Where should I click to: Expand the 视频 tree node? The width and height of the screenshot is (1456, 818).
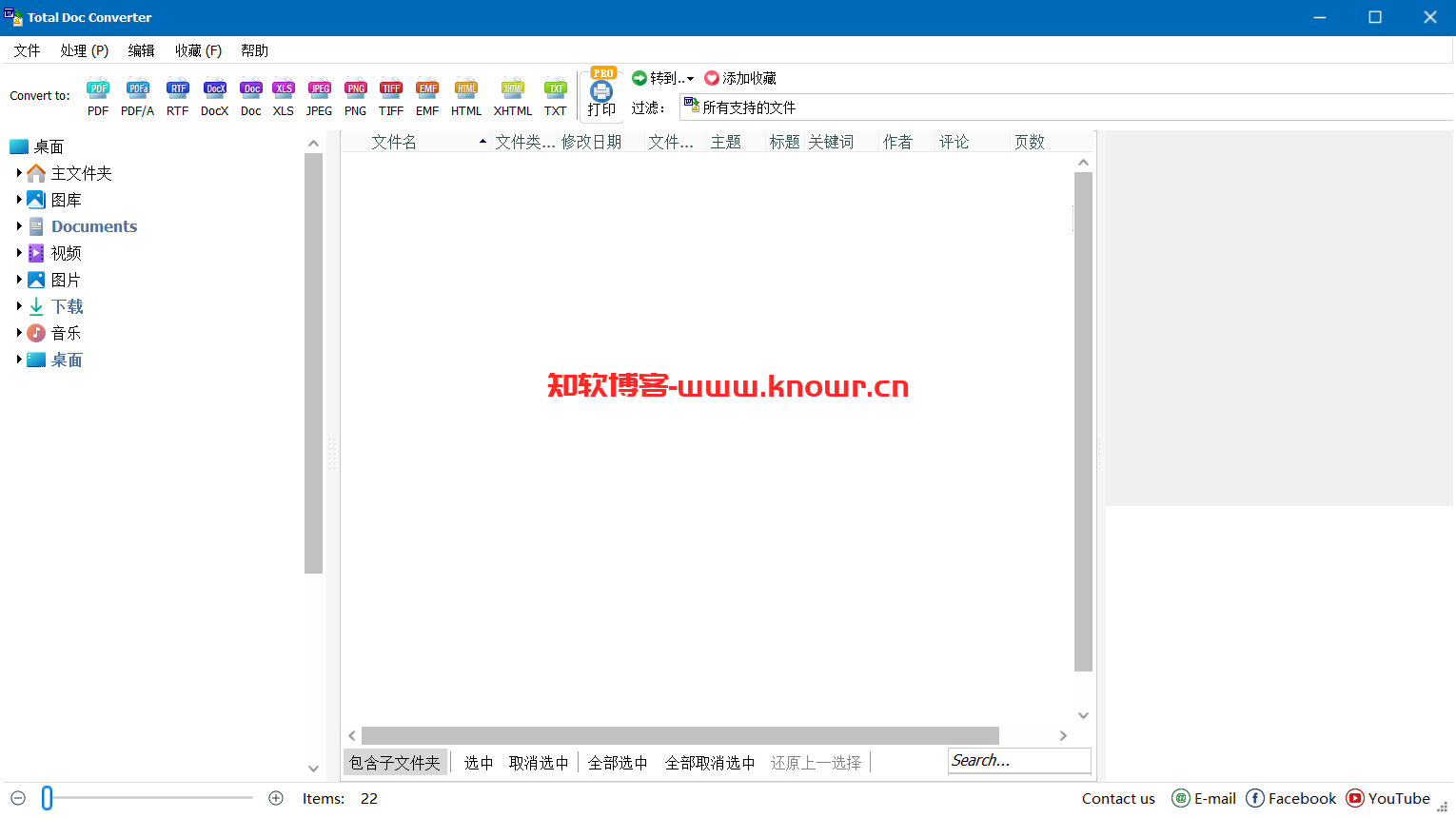tap(19, 253)
